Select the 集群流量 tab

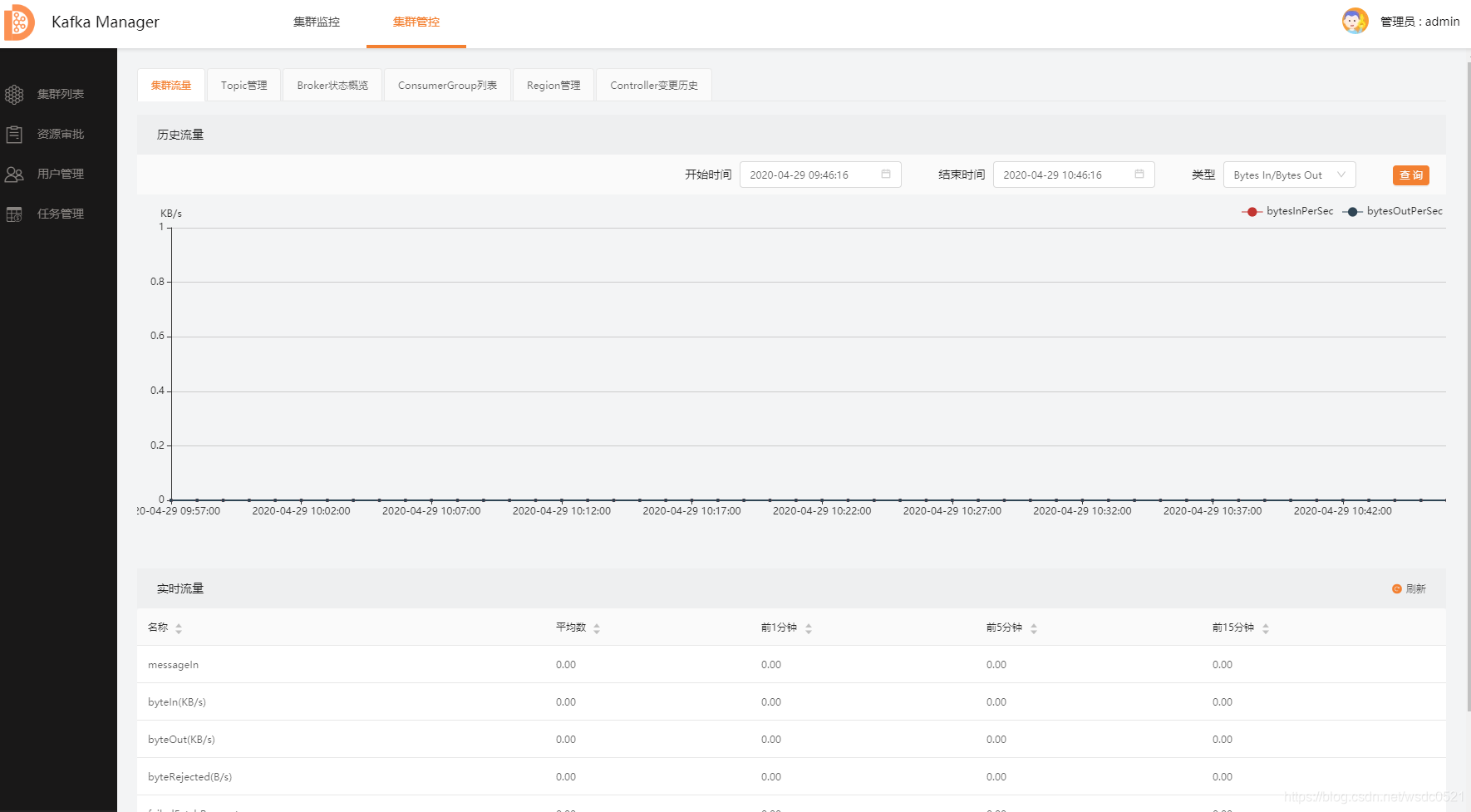(x=171, y=85)
